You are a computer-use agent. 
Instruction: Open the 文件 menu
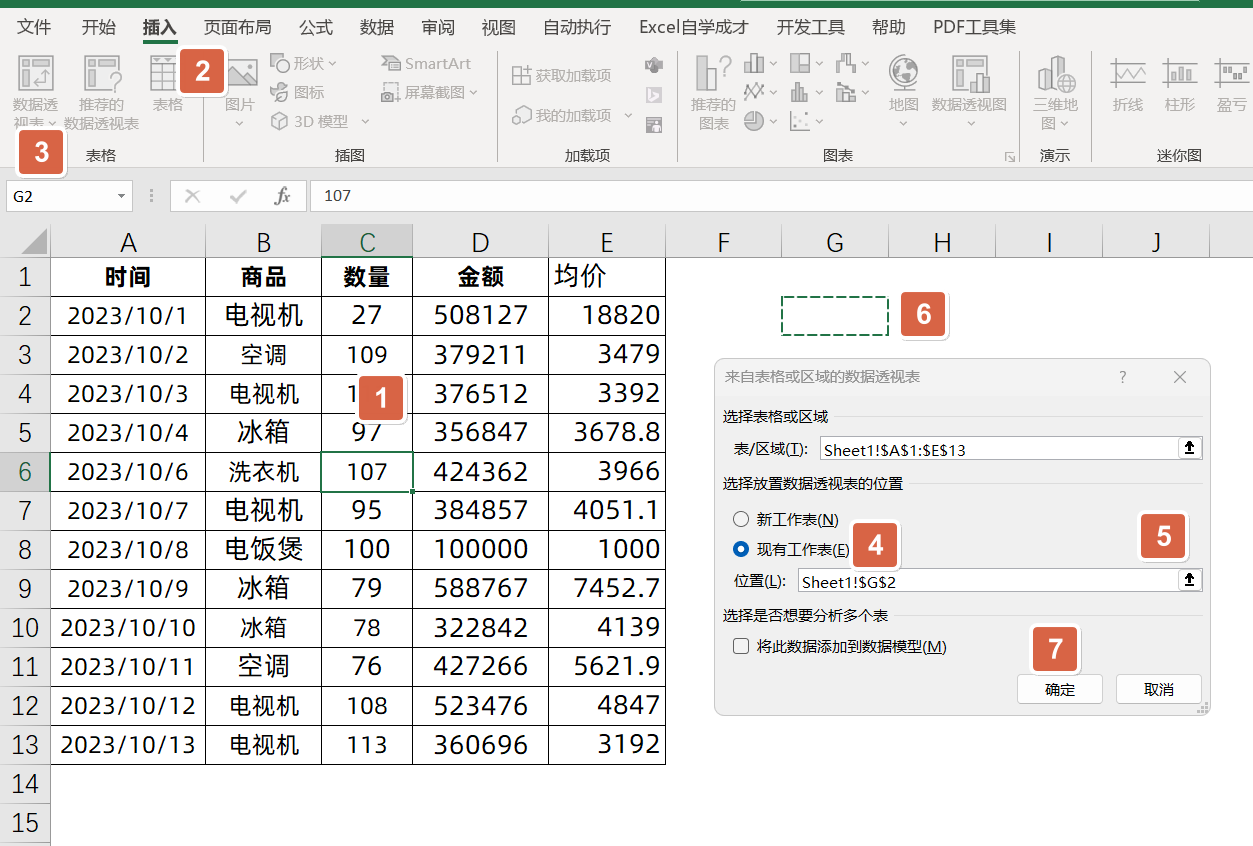(35, 27)
